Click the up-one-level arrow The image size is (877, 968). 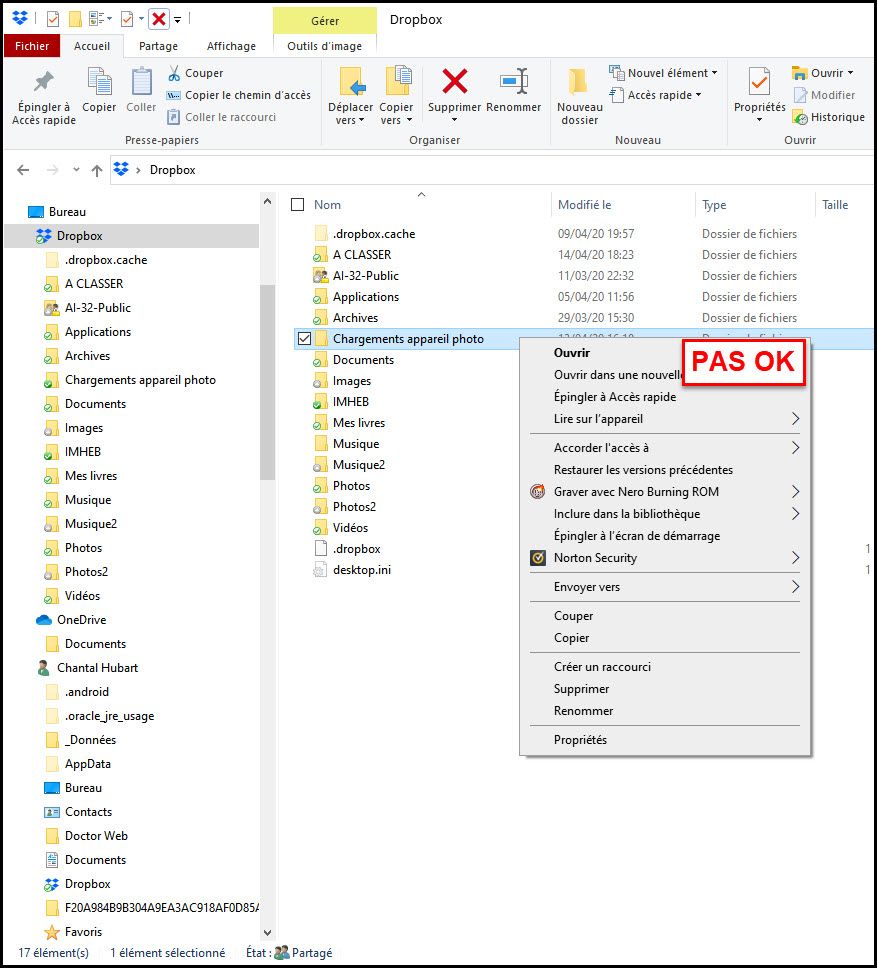click(x=97, y=170)
